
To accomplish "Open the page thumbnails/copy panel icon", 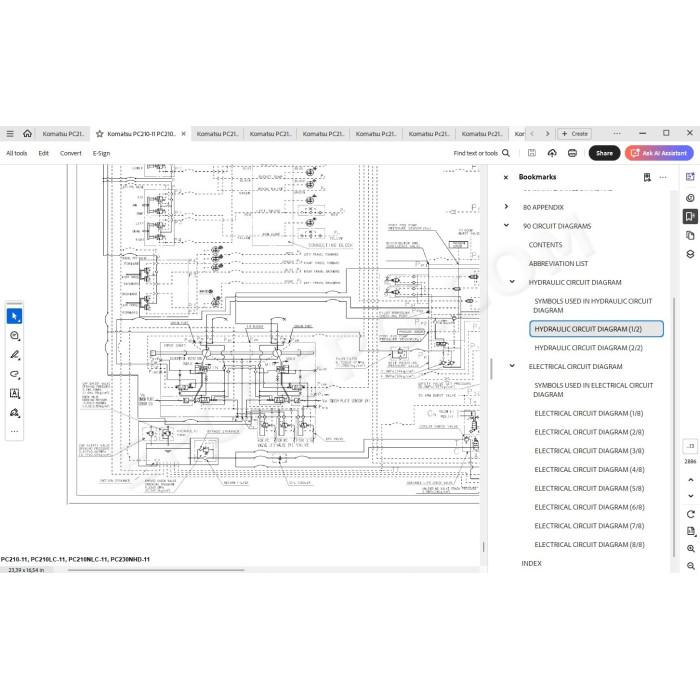I will (690, 235).
